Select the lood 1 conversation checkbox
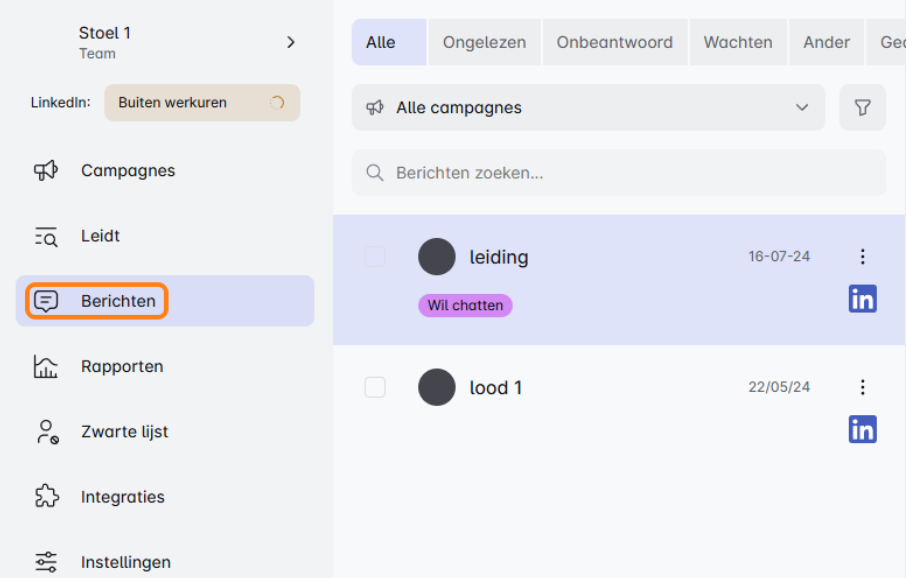This screenshot has width=907, height=578. (375, 387)
